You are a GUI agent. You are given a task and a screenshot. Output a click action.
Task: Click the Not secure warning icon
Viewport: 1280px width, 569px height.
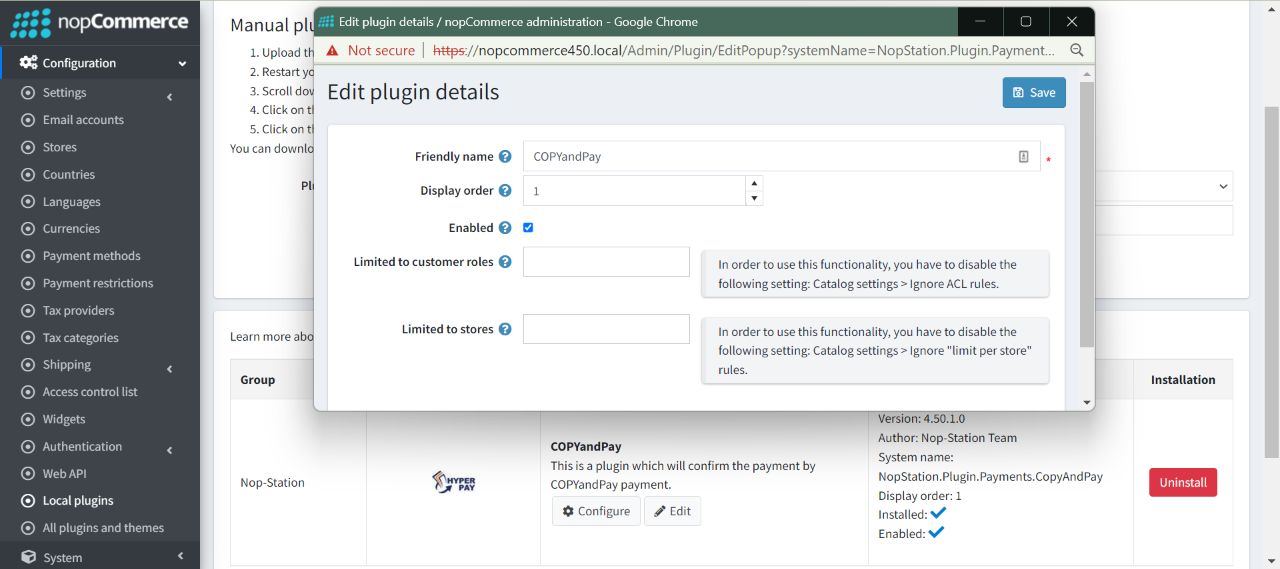pos(332,50)
